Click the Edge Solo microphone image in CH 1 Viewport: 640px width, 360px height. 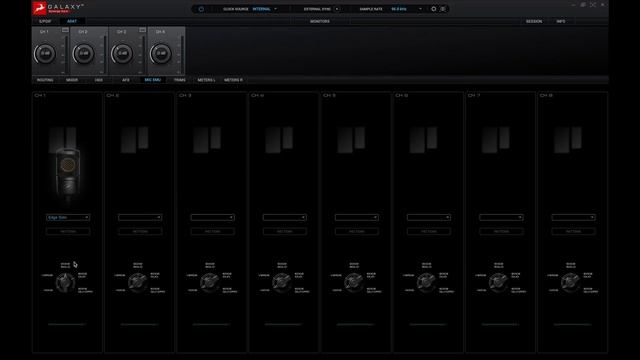click(x=67, y=176)
